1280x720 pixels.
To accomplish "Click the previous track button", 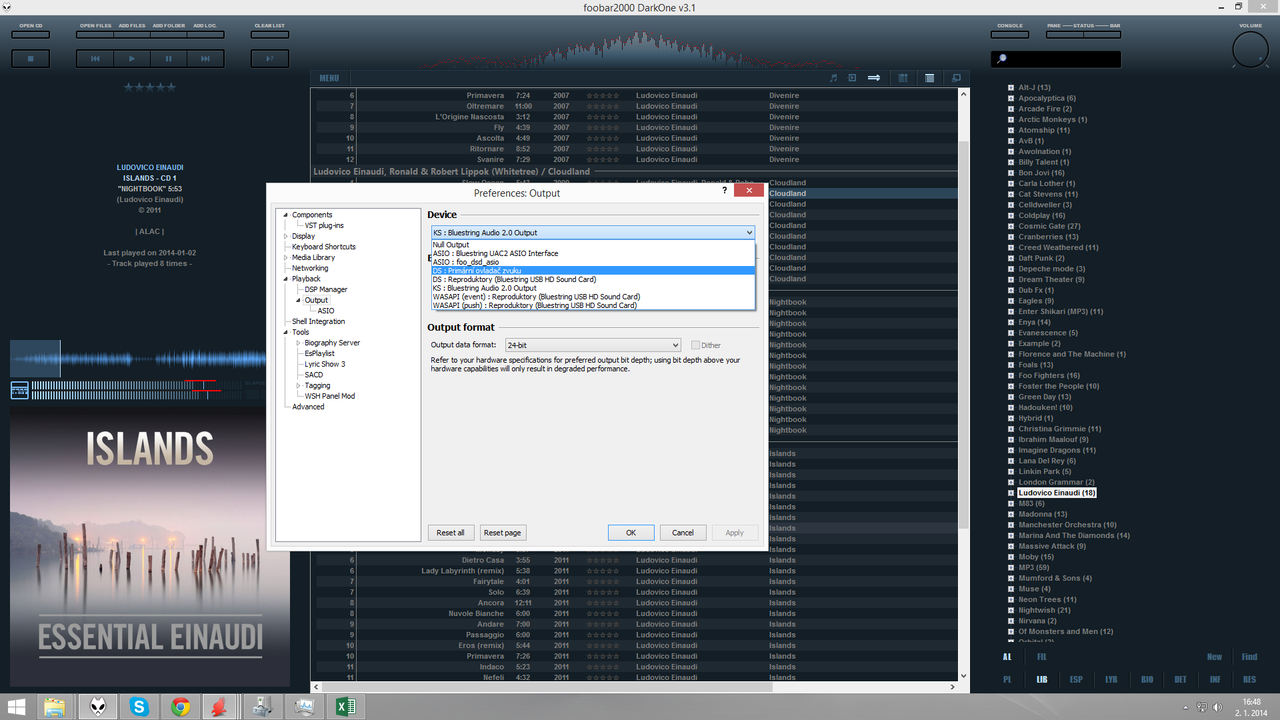I will point(95,59).
